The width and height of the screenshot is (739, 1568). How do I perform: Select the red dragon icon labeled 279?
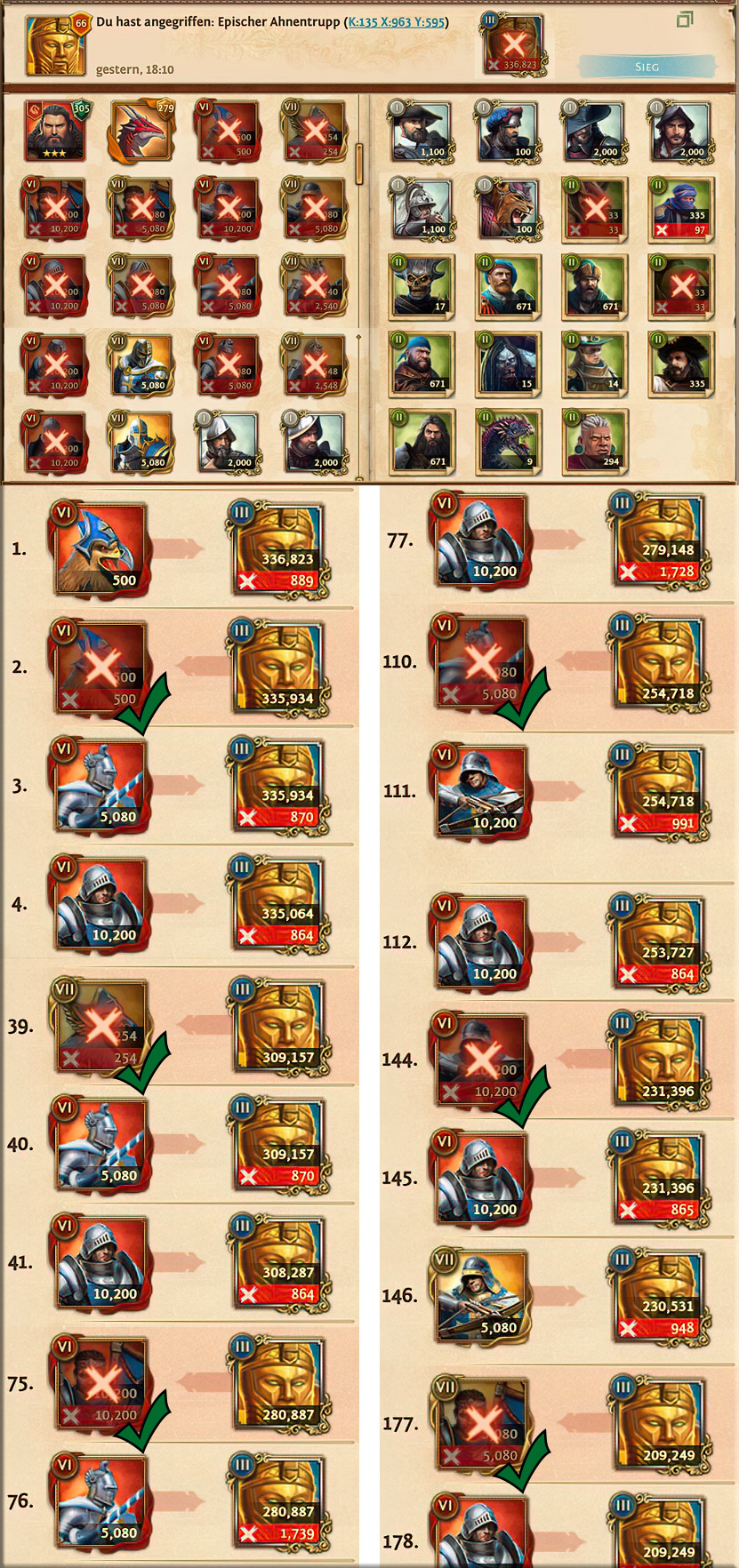[x=141, y=131]
